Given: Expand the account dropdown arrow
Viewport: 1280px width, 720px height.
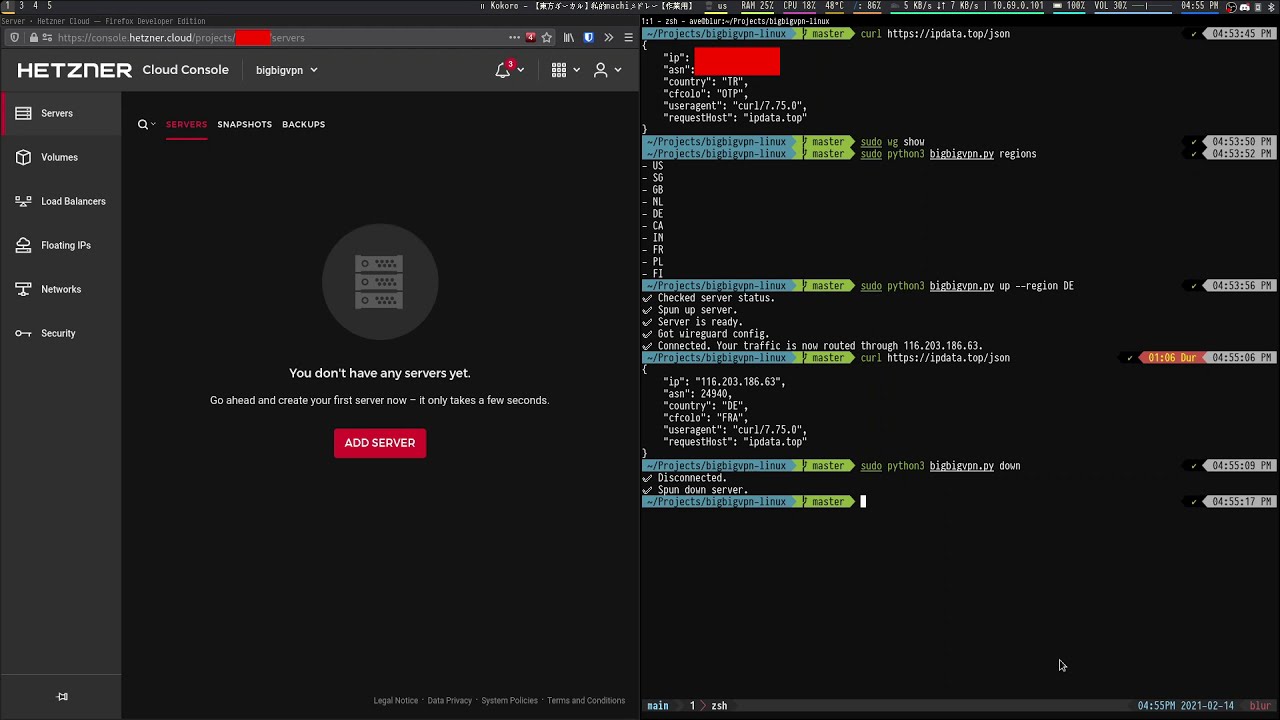Looking at the screenshot, I should [618, 70].
